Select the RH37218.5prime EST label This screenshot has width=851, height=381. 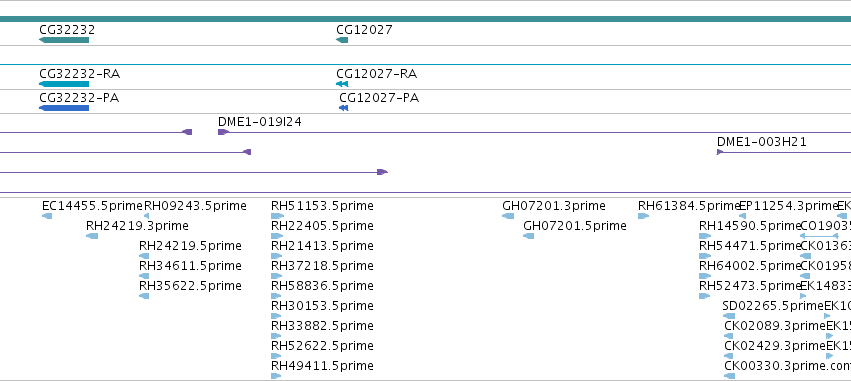coord(322,266)
